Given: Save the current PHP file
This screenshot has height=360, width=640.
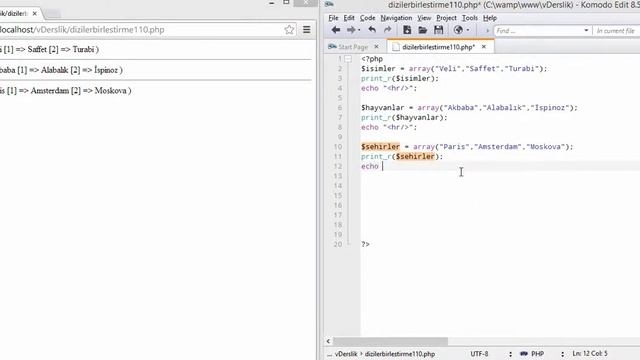Looking at the screenshot, I should point(438,30).
